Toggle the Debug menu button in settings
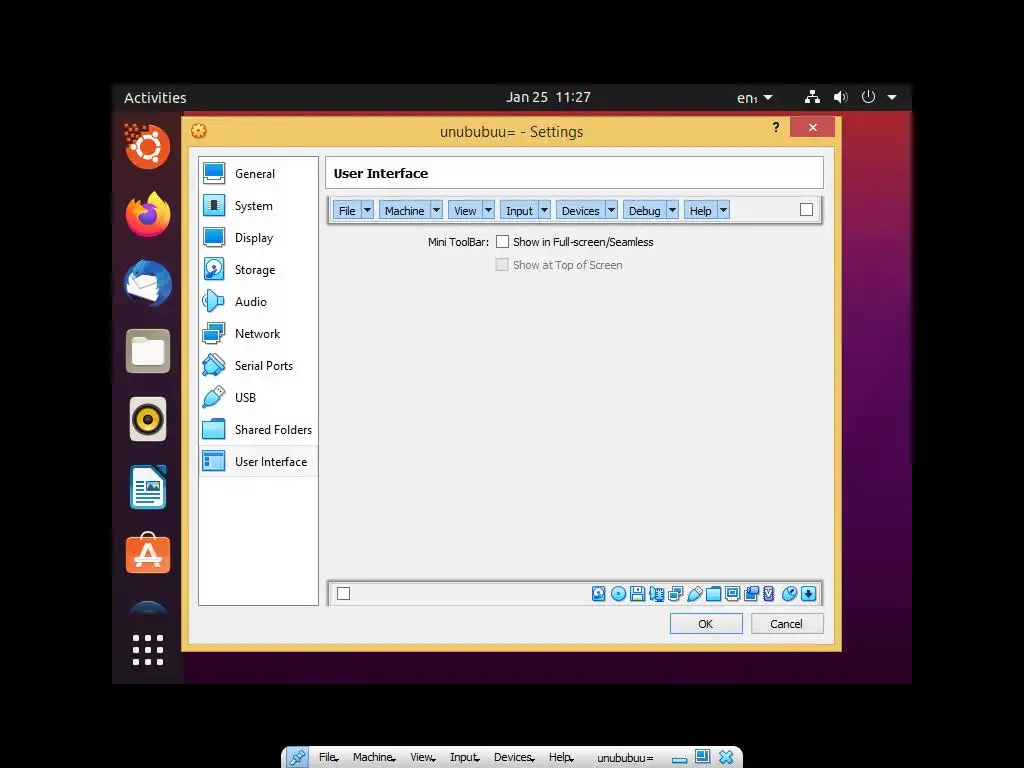1024x768 pixels. tap(645, 210)
